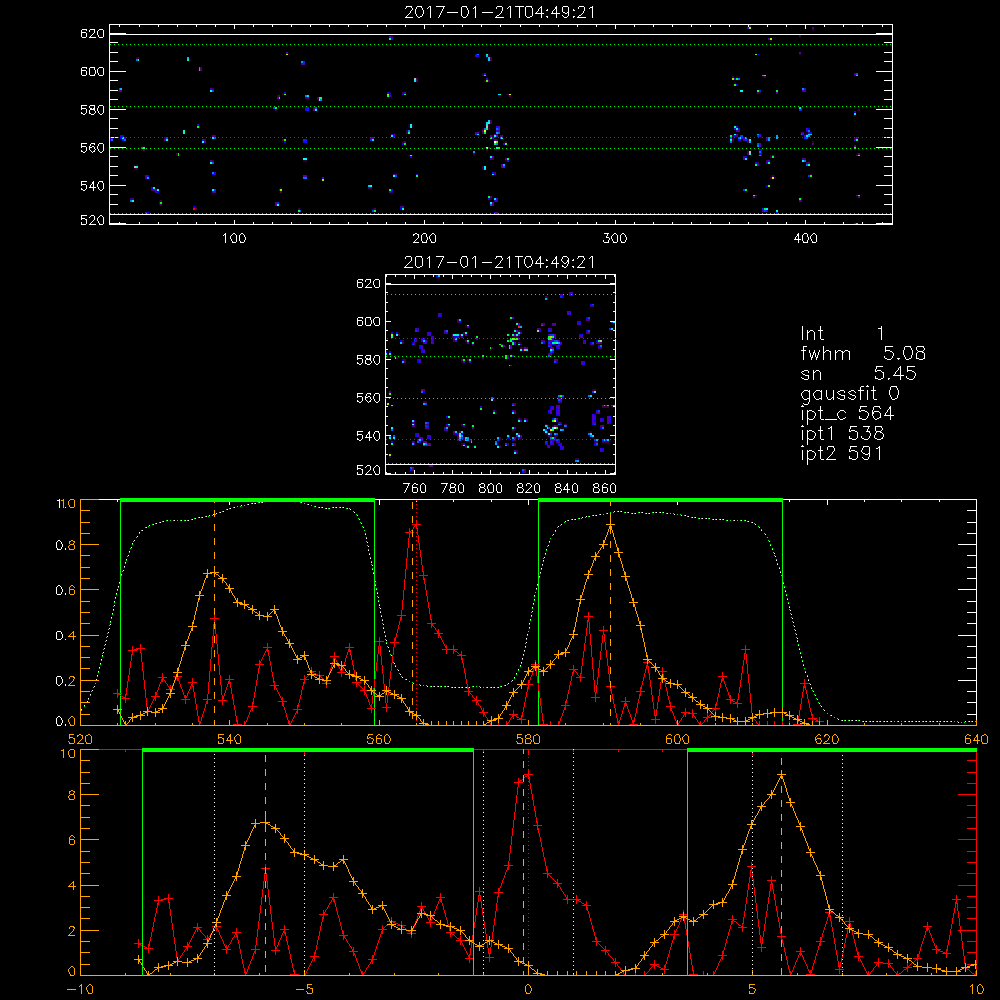This screenshot has width=1000, height=1000.
Task: Click the 'gaussfit 0' readout
Action: 850,393
